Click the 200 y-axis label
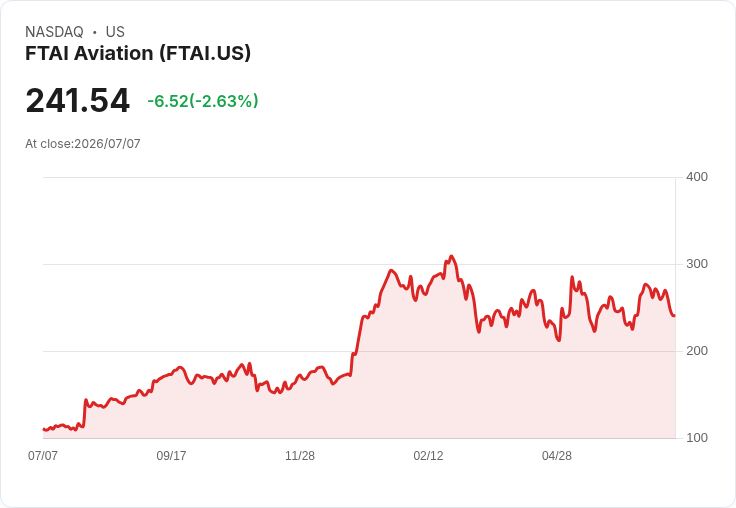The image size is (736, 508). pyautogui.click(x=697, y=351)
